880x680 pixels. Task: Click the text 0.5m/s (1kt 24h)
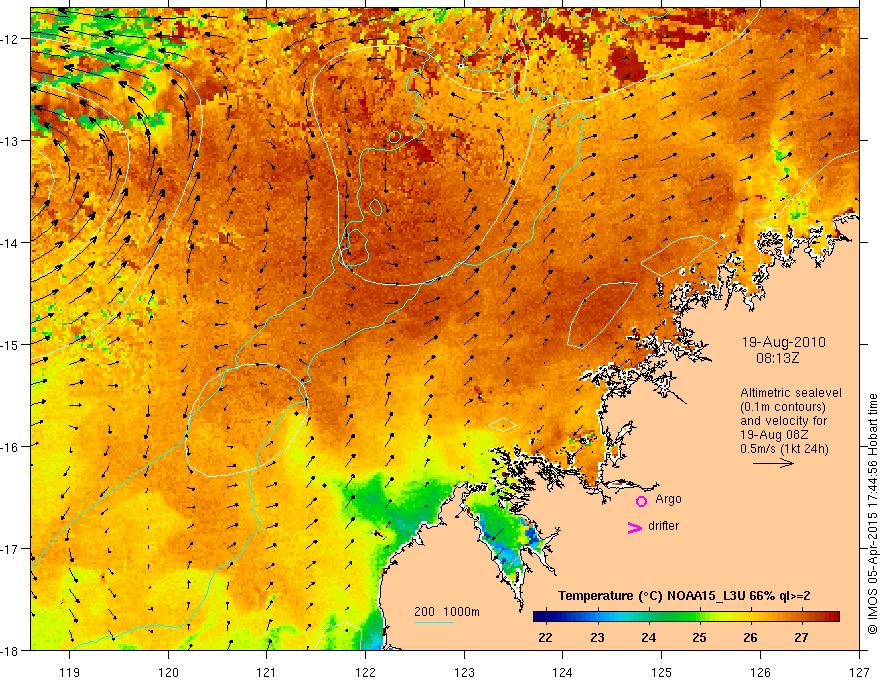[784, 449]
